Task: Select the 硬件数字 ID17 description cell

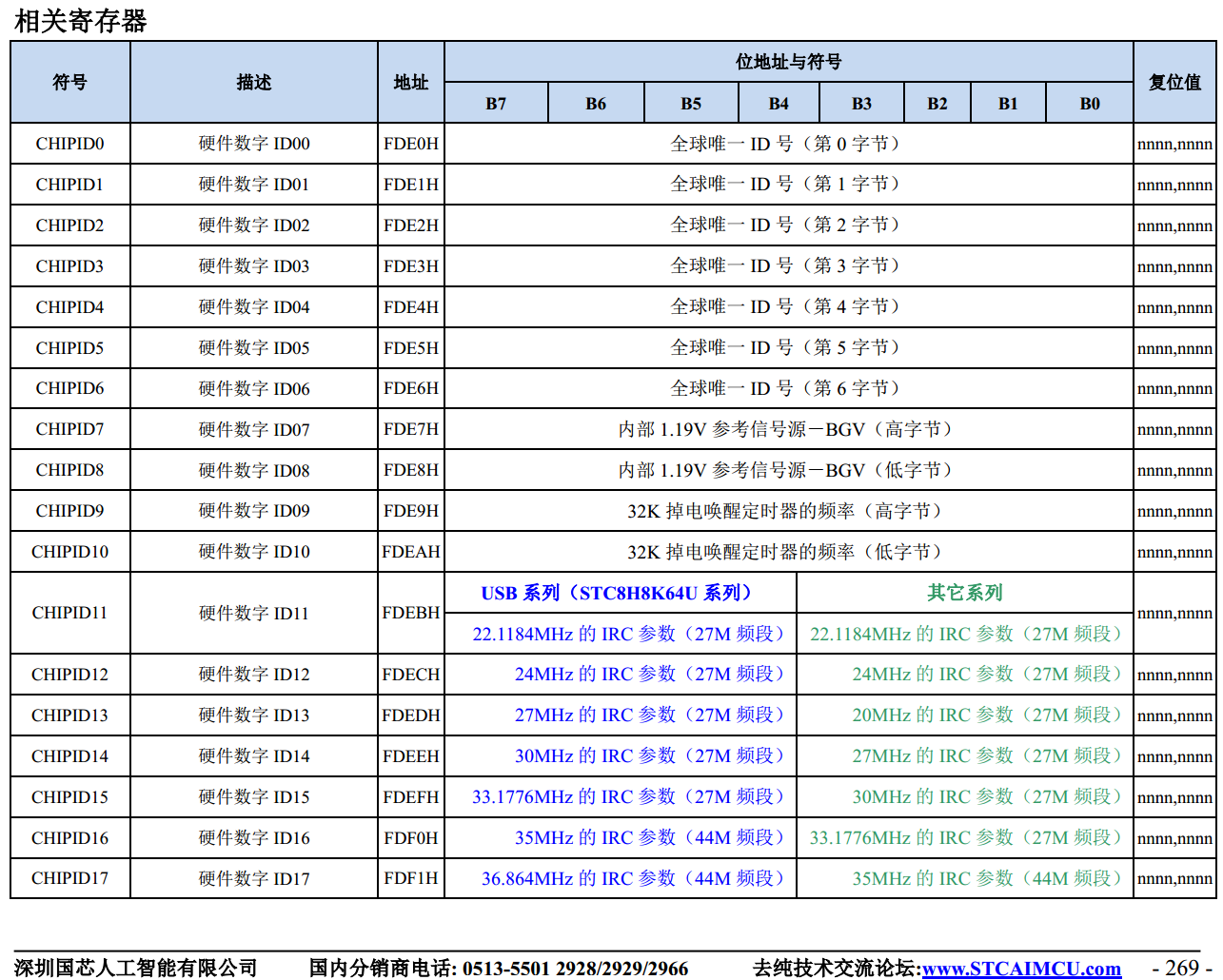Action: click(254, 878)
